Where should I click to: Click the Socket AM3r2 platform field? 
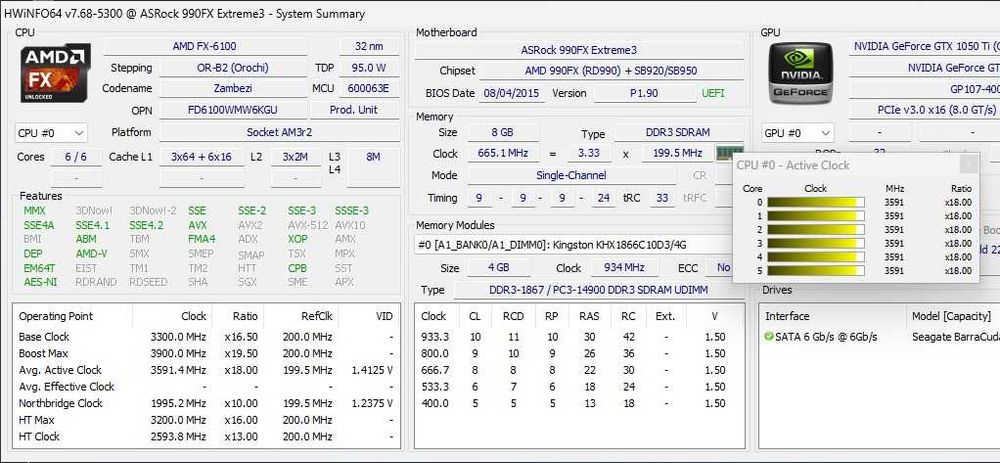pos(280,133)
